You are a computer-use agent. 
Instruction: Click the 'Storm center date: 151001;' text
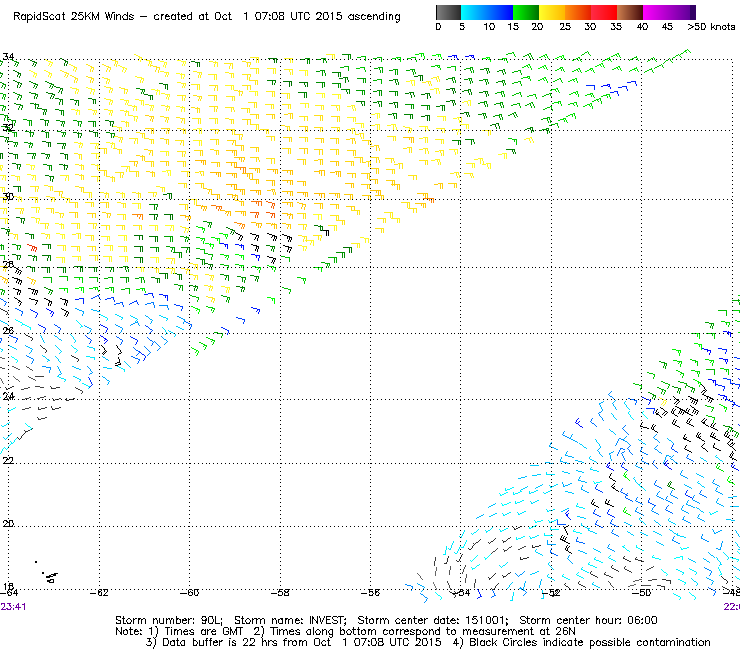click(x=433, y=620)
